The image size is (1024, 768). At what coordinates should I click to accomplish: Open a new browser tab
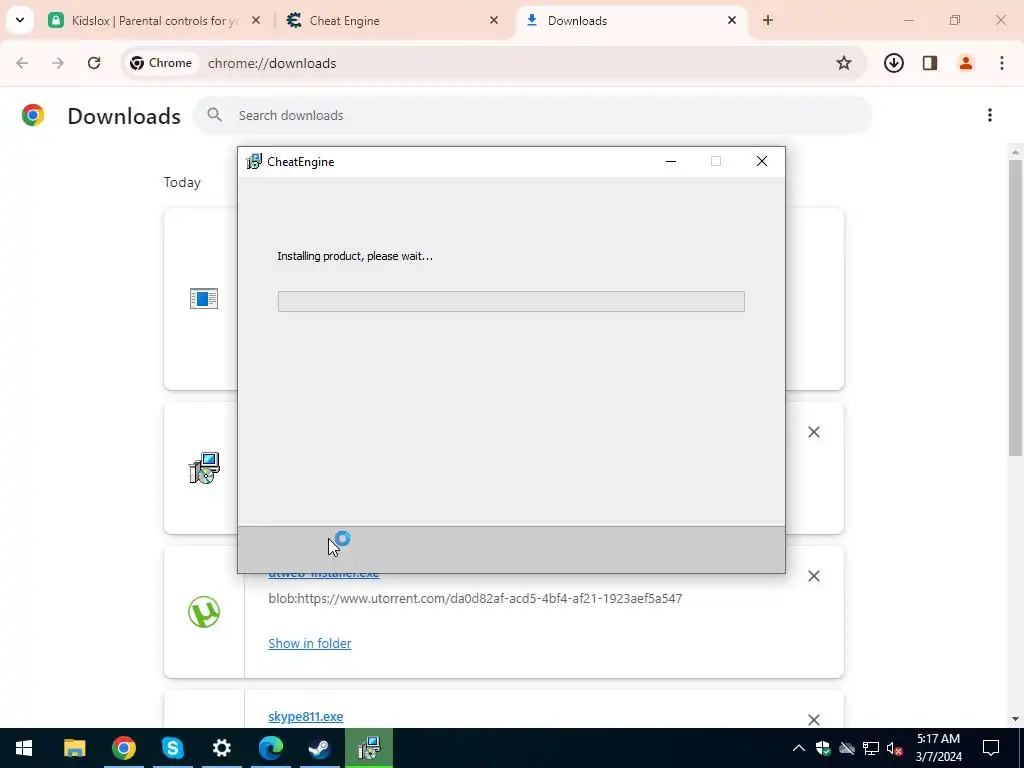(x=768, y=20)
